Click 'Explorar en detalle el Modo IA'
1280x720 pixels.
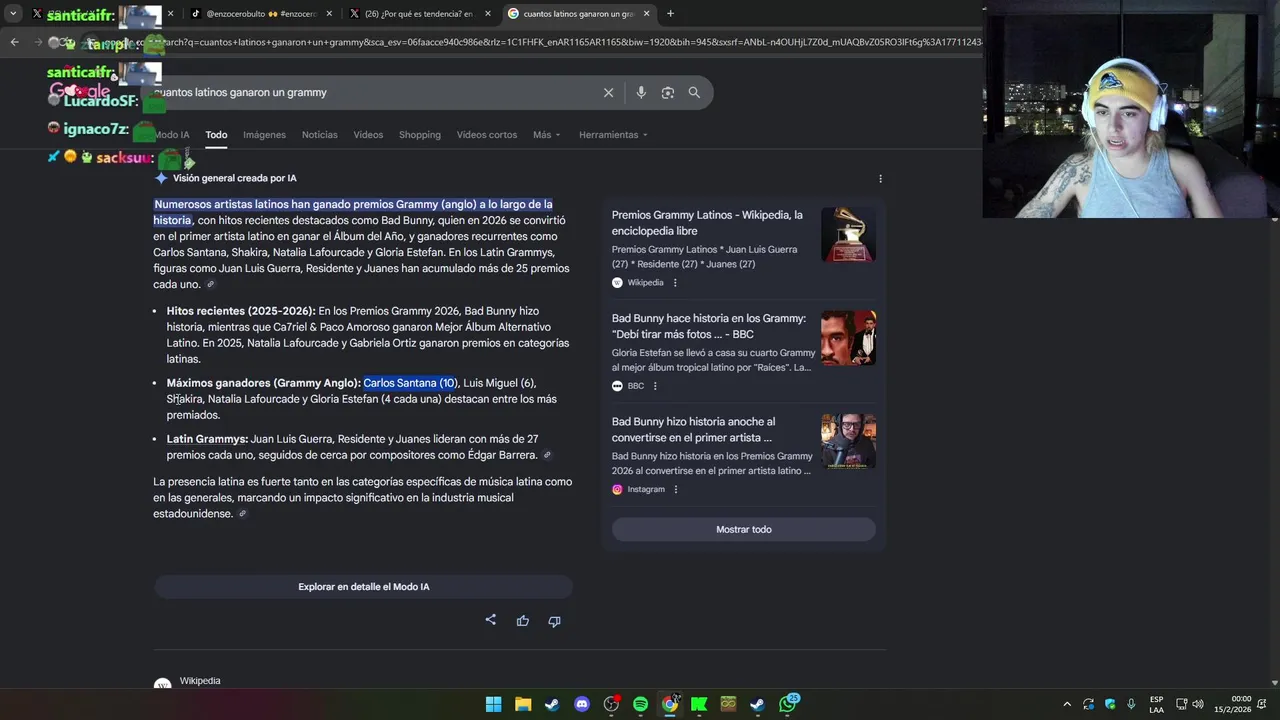point(363,587)
